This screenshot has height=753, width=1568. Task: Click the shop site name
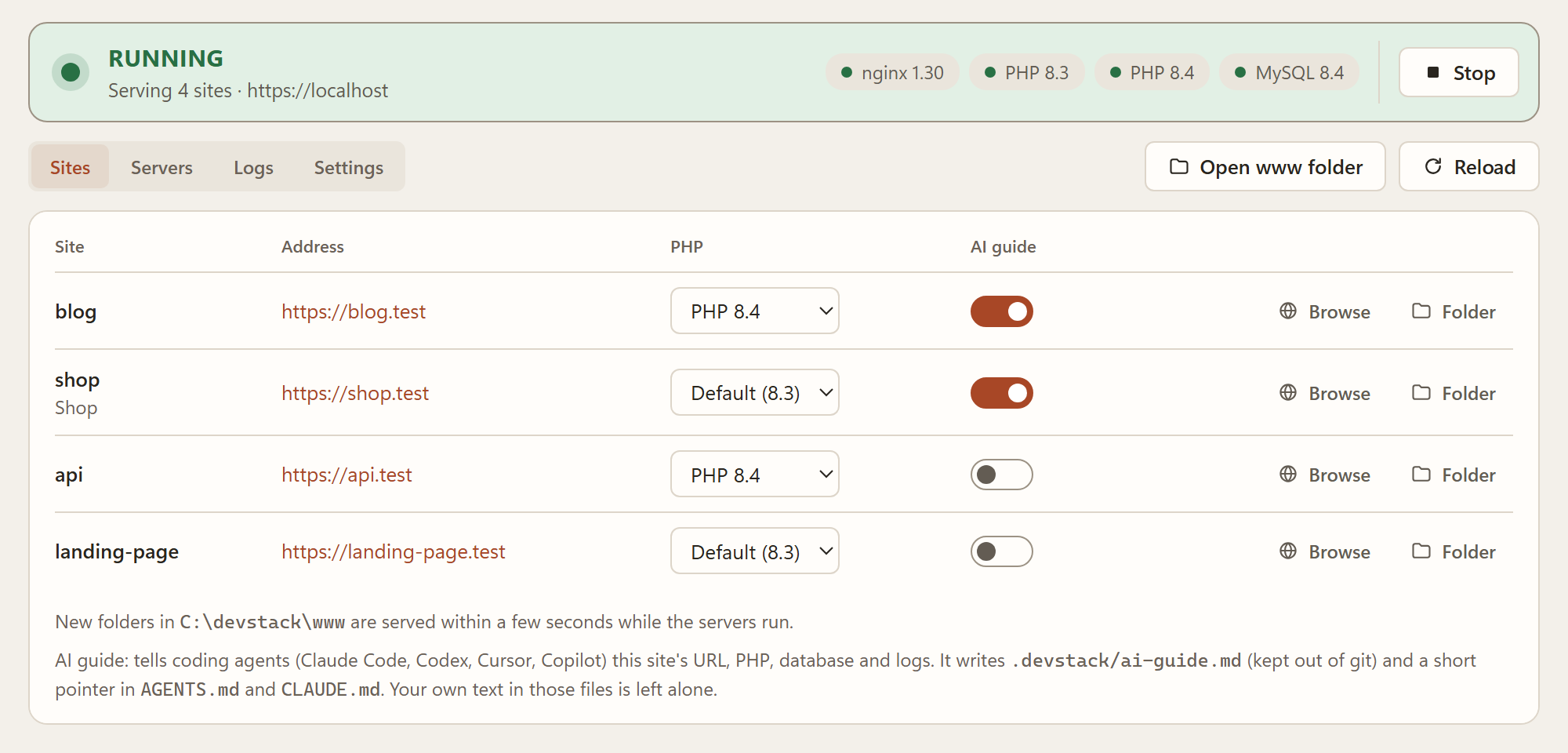click(77, 380)
